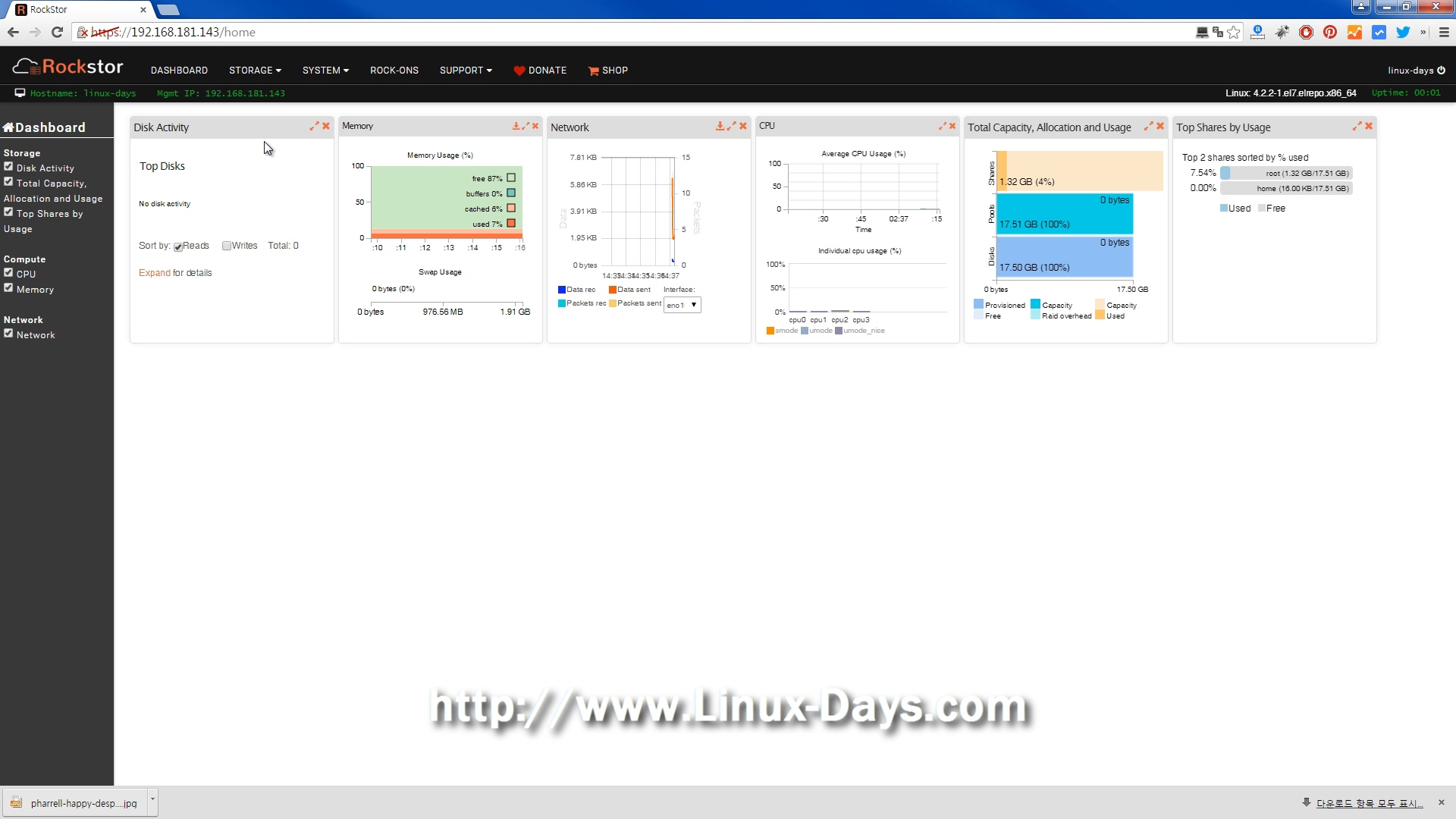Image resolution: width=1456 pixels, height=819 pixels.
Task: Expand the Disk Activity widget
Action: click(314, 127)
